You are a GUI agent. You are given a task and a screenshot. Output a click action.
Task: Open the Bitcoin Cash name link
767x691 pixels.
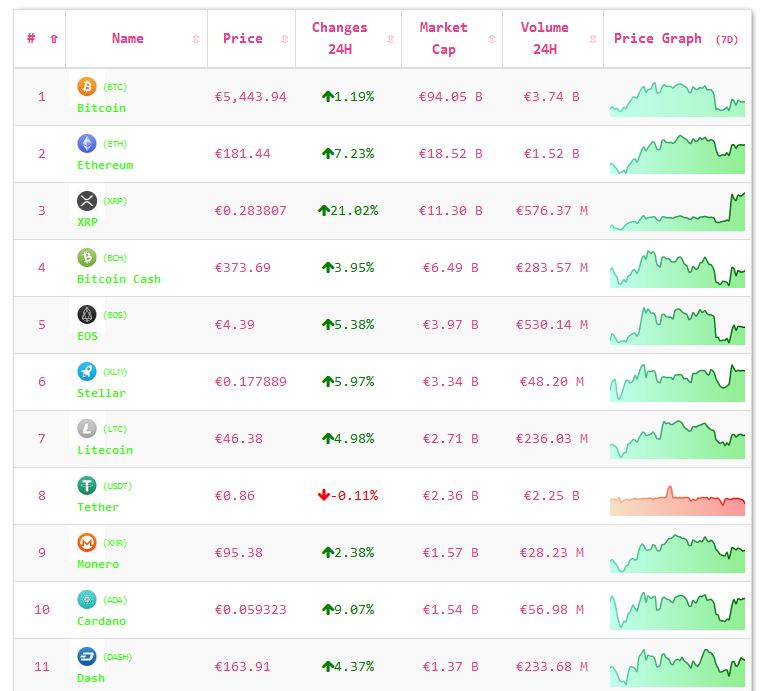118,279
